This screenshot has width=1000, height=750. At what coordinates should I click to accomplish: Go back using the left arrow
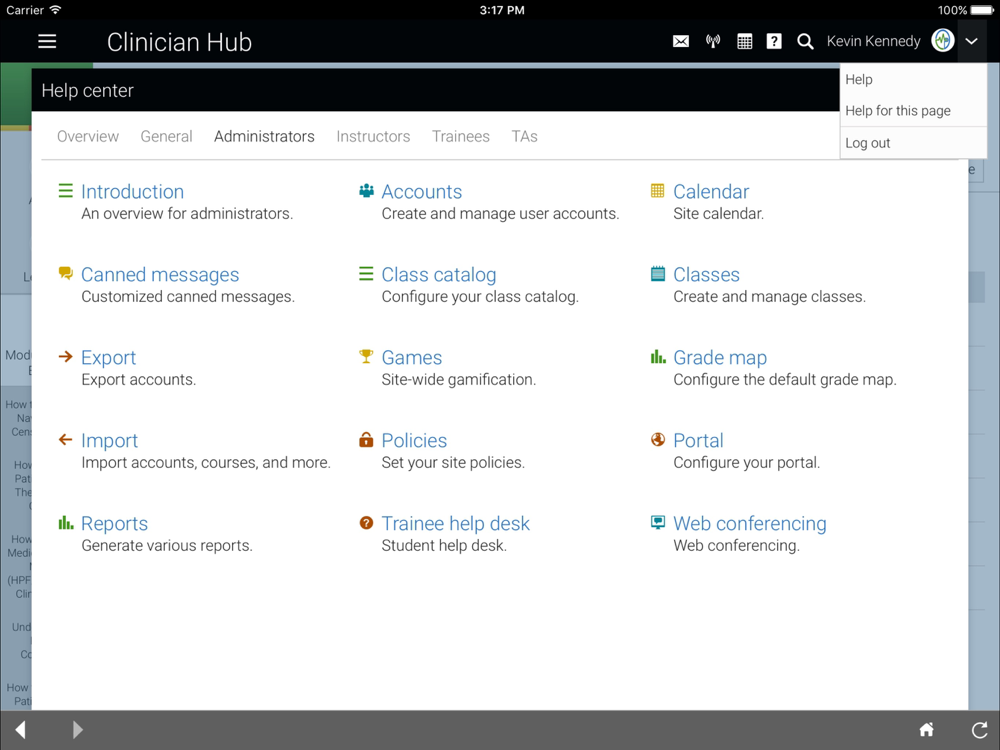(20, 730)
